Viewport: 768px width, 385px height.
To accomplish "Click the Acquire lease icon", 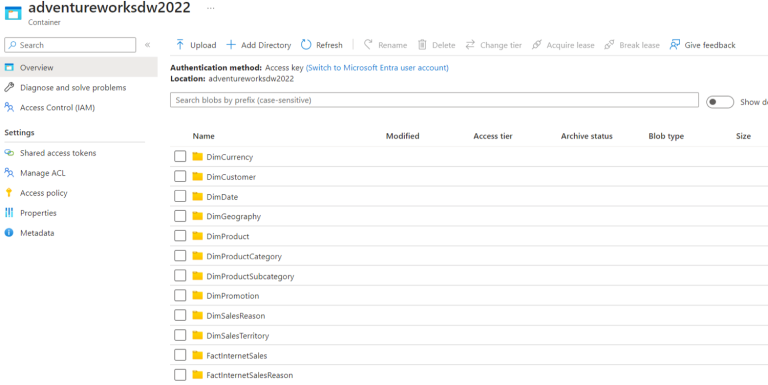I will (x=537, y=45).
